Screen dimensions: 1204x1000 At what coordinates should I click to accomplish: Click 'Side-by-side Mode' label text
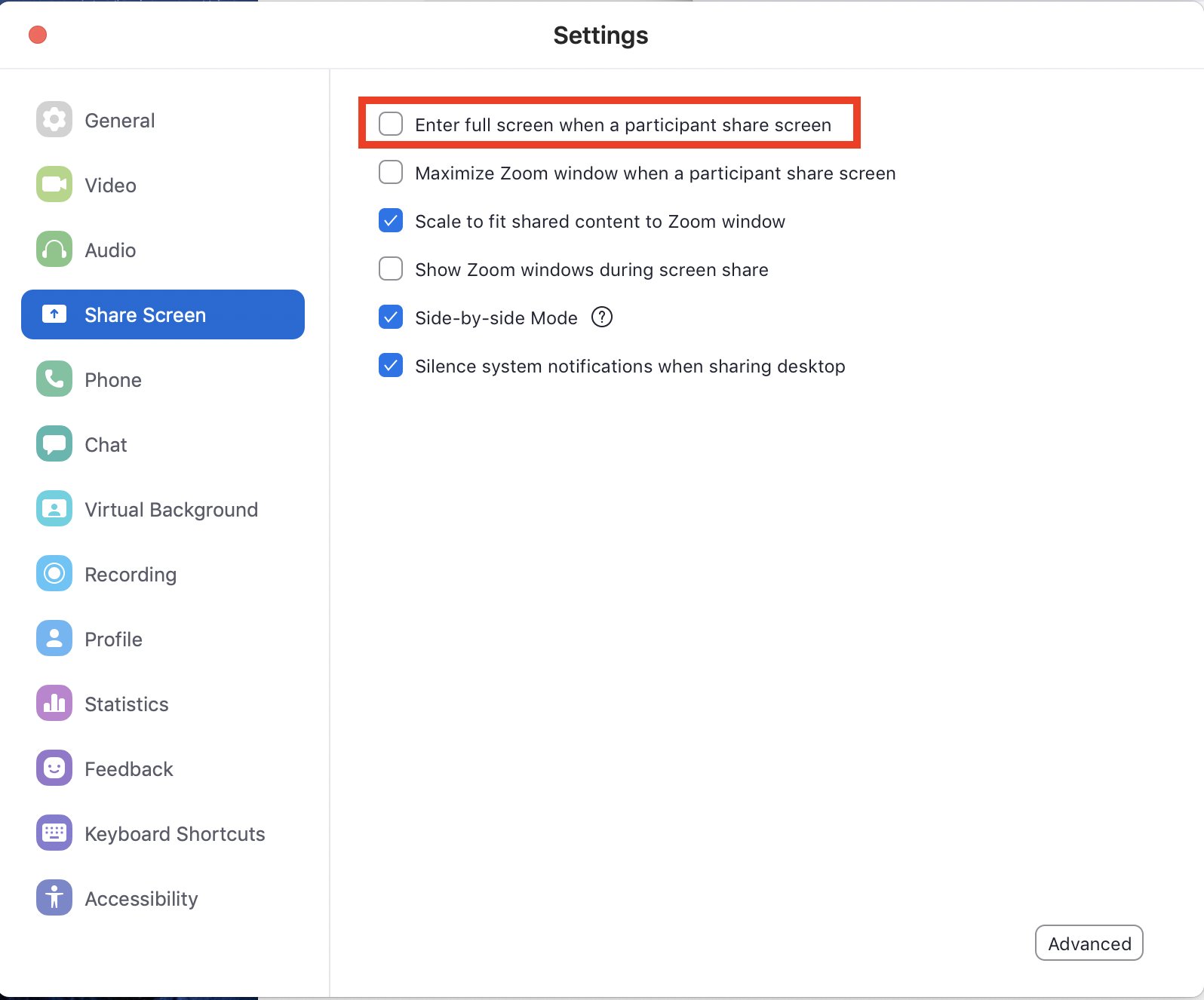pos(496,318)
